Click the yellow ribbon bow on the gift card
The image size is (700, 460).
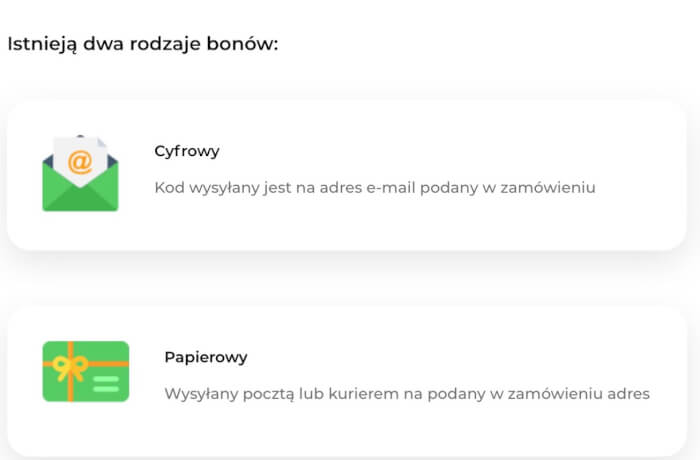[69, 369]
